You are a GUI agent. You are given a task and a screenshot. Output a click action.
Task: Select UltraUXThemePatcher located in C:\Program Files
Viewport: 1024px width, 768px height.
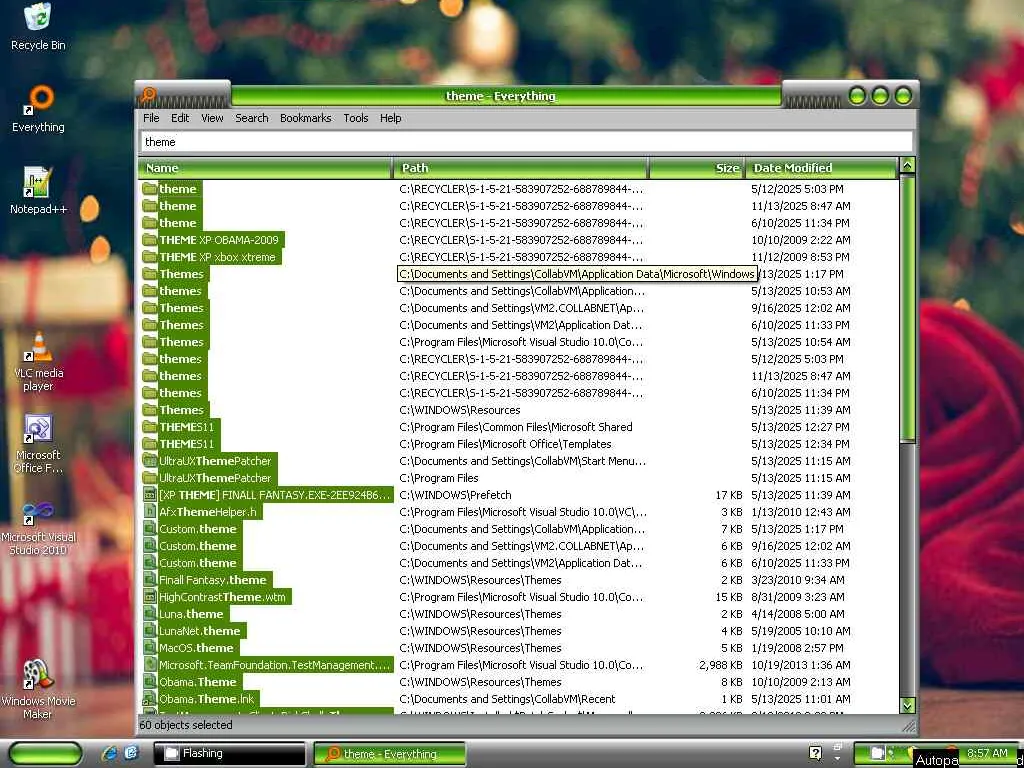click(x=216, y=477)
